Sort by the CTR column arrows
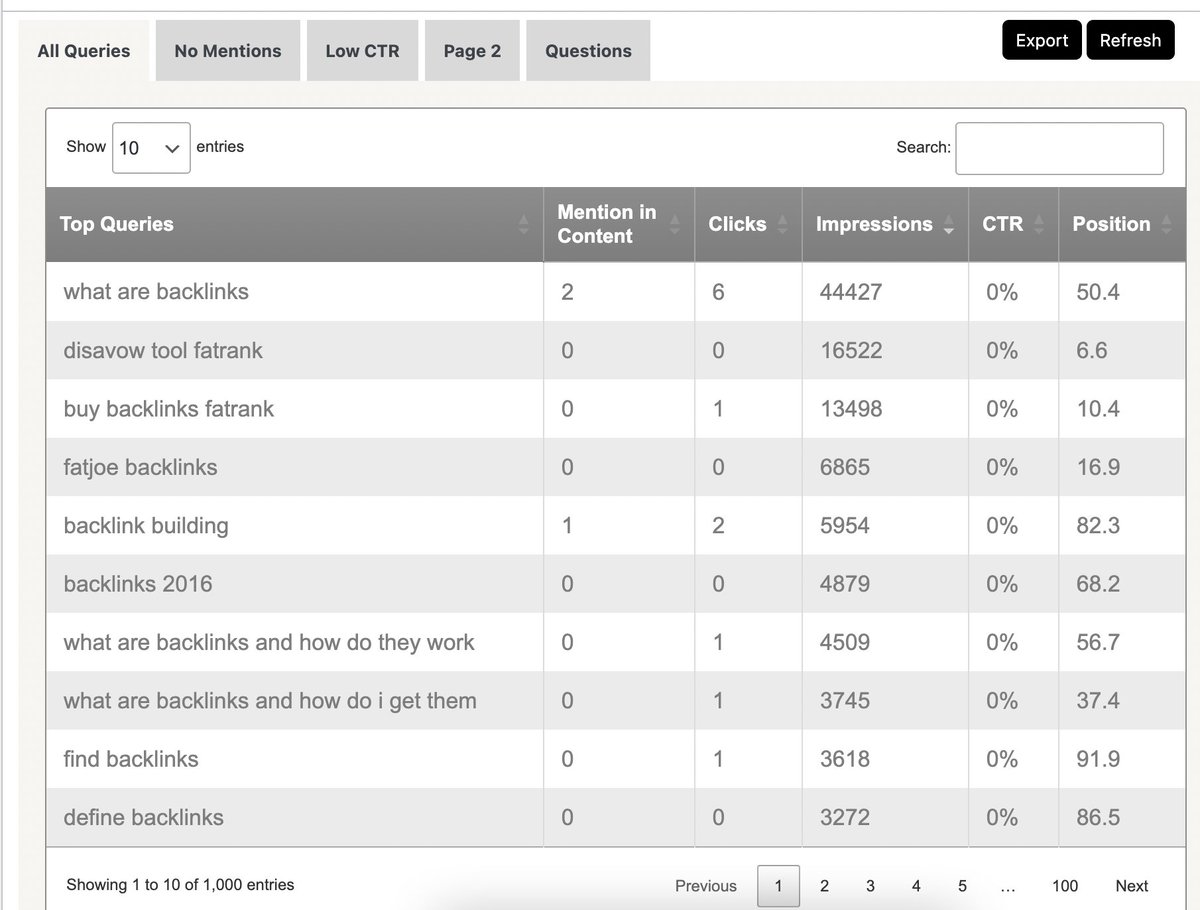This screenshot has width=1200, height=910. coord(1039,225)
